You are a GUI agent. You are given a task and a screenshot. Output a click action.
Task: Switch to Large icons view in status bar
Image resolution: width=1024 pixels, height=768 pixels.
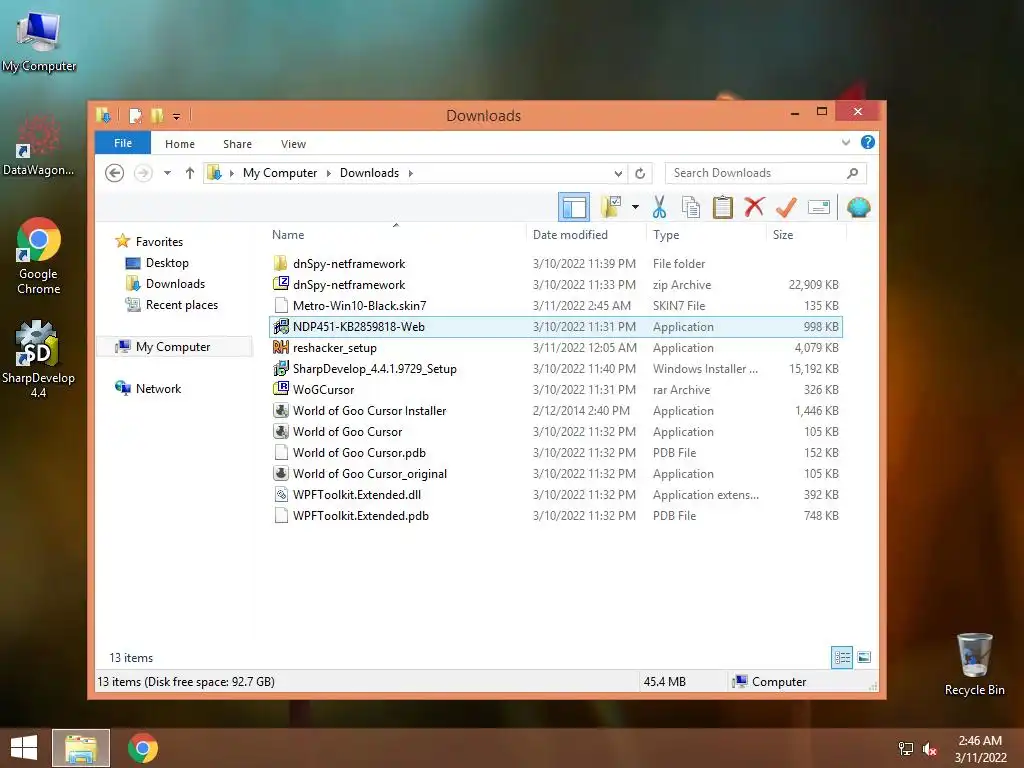[864, 657]
